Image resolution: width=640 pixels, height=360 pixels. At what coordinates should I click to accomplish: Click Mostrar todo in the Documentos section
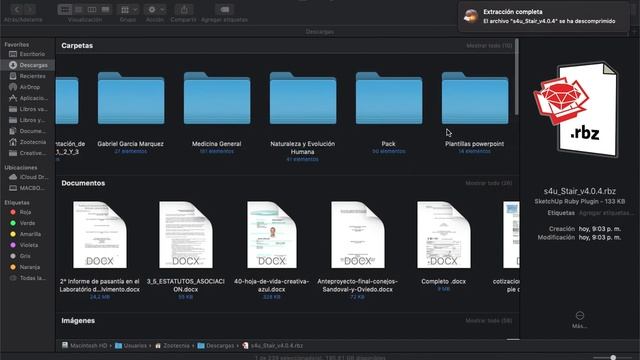pos(489,183)
